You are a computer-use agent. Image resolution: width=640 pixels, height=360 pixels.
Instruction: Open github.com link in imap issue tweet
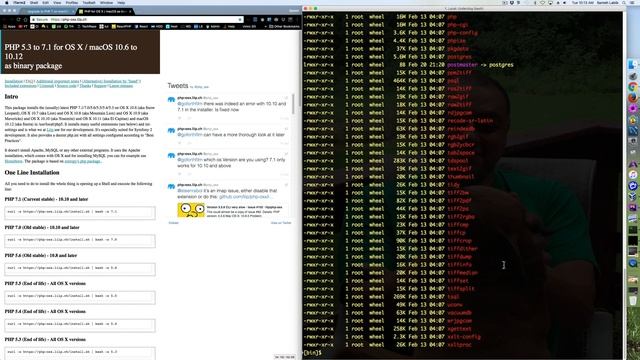246,197
